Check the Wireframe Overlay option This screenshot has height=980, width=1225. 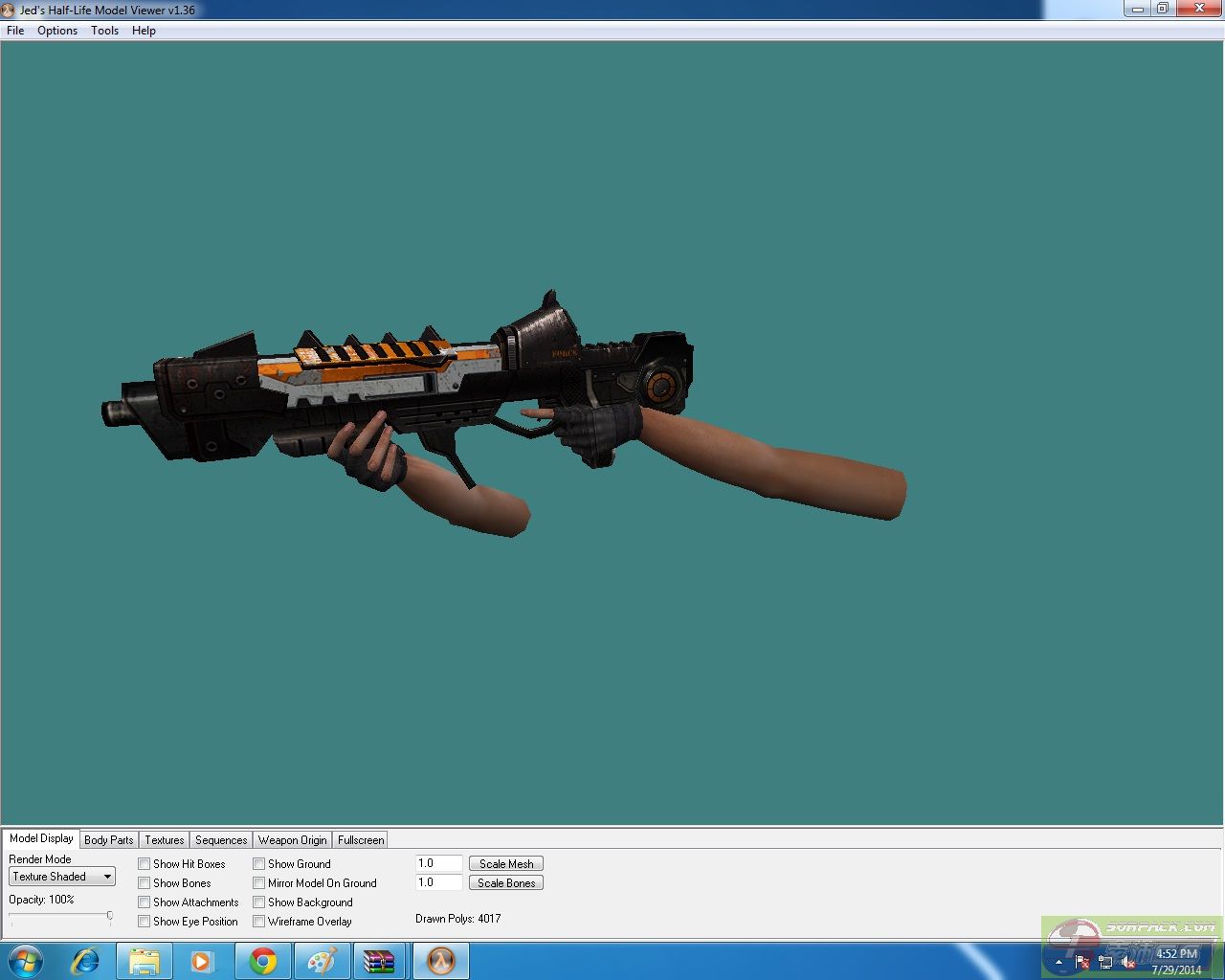click(259, 922)
